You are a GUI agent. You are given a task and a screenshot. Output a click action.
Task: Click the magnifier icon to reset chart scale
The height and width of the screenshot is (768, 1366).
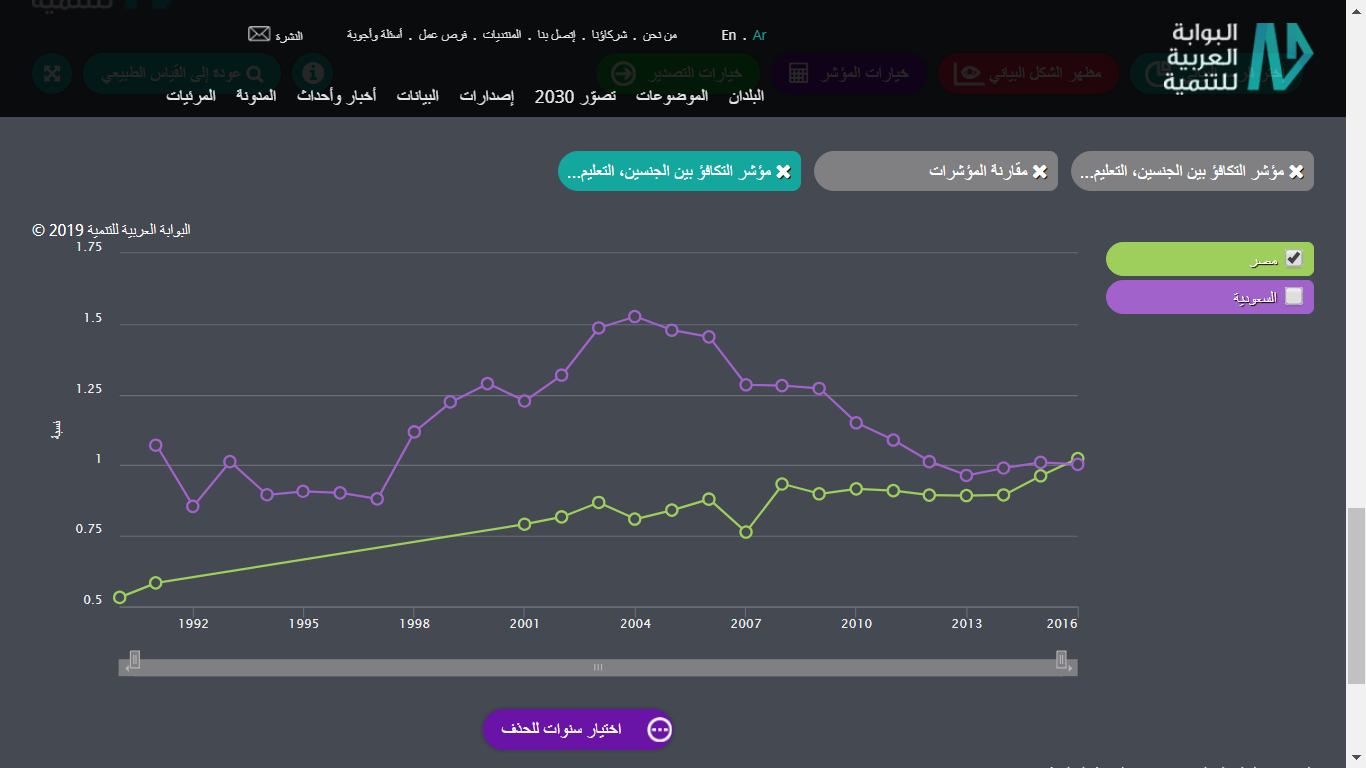[255, 74]
